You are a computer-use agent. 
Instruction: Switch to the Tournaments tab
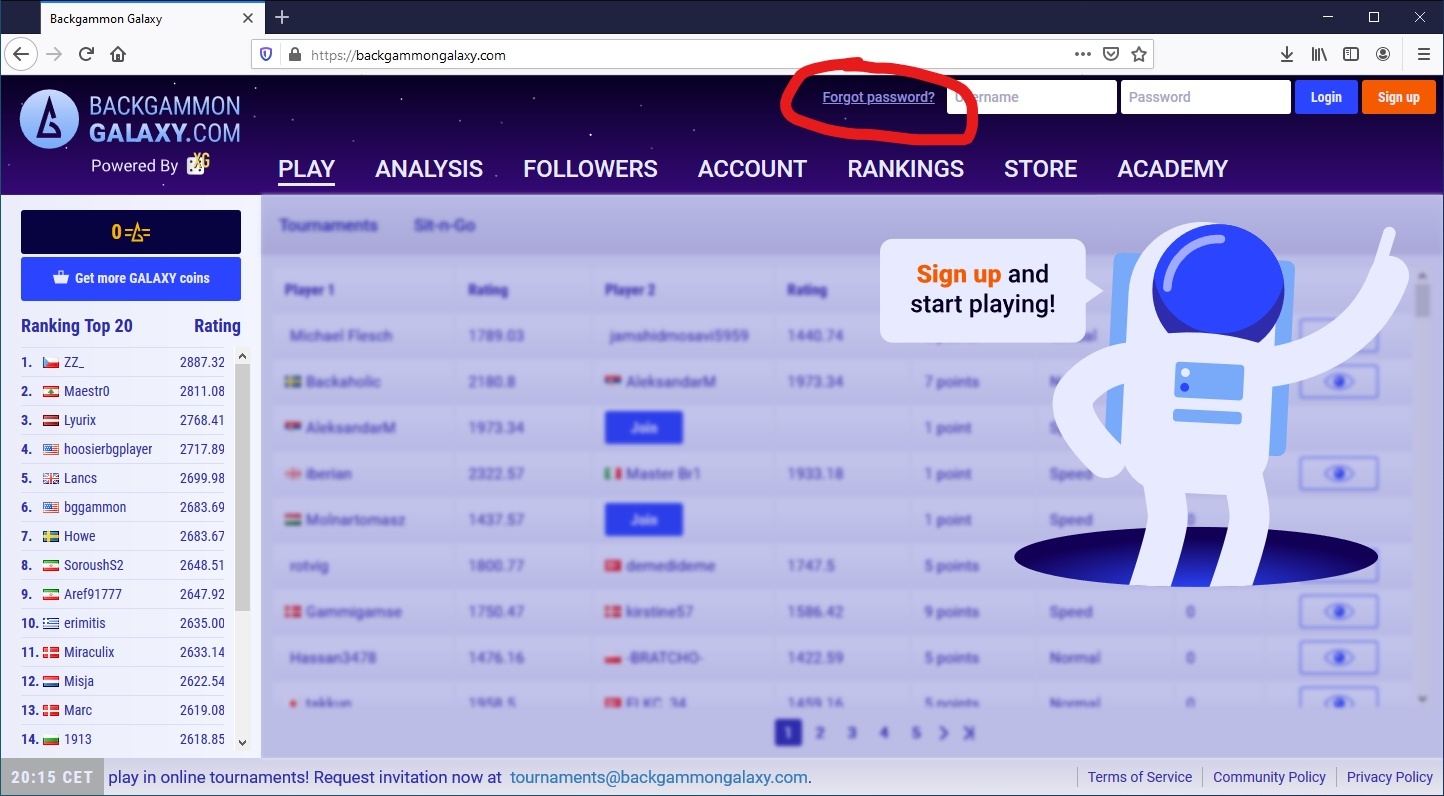pos(328,225)
